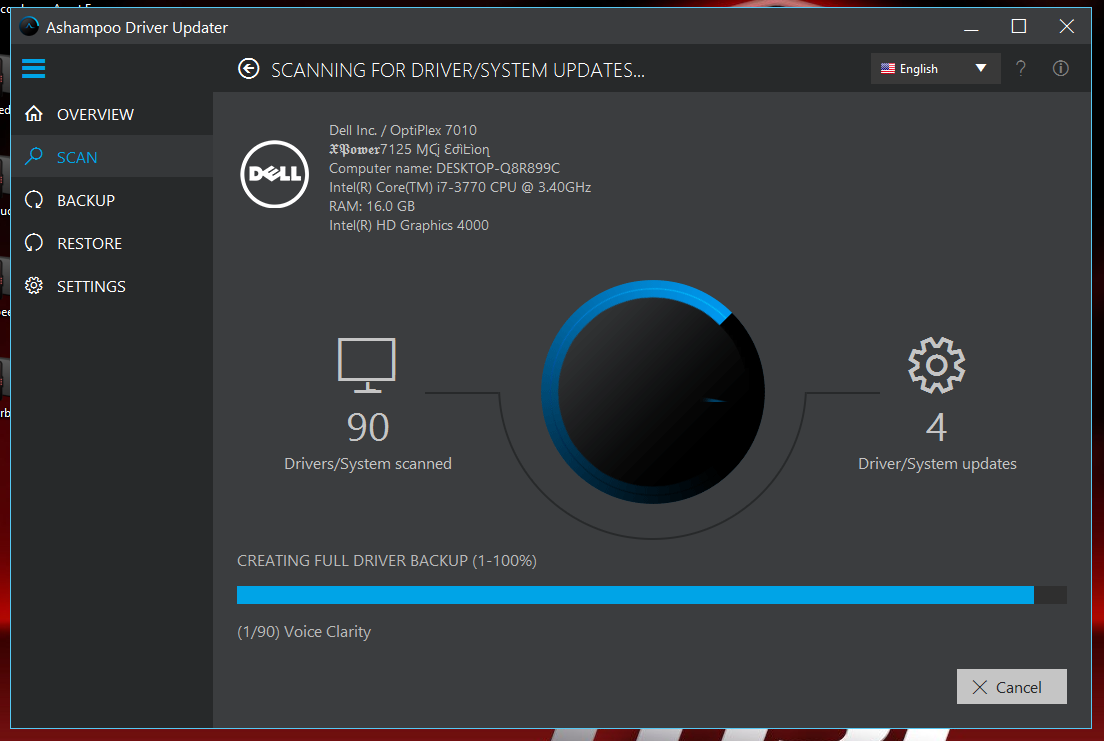Expand the English language dropdown
1104x741 pixels.
(935, 68)
